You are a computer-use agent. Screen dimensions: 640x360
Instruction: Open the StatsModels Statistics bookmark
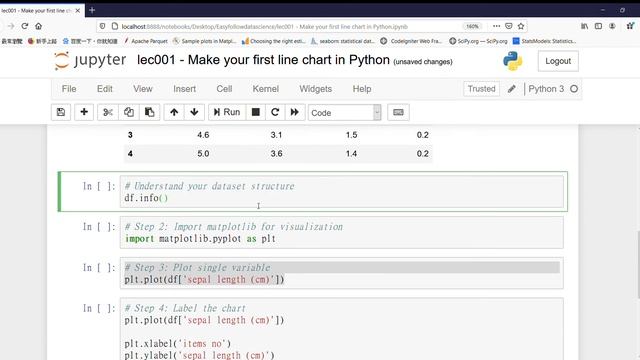click(x=544, y=41)
